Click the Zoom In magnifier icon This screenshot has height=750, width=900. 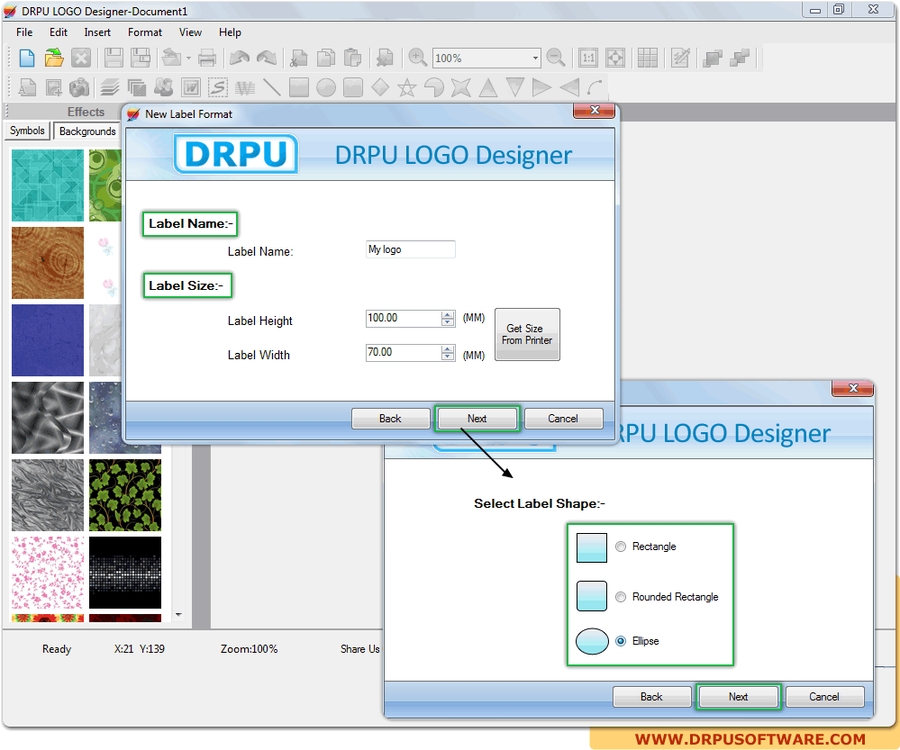tap(418, 58)
